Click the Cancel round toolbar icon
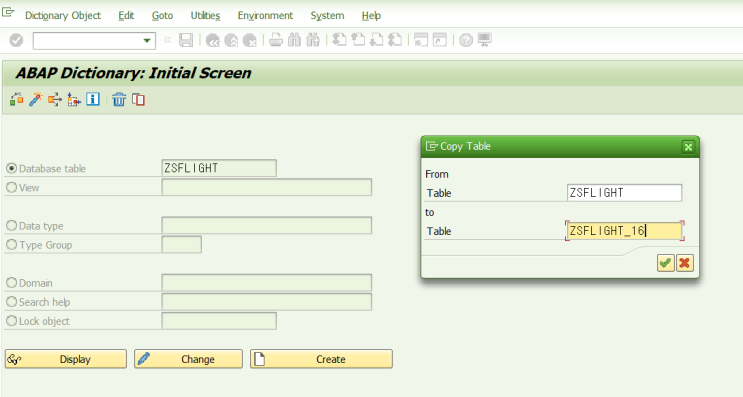 249,40
